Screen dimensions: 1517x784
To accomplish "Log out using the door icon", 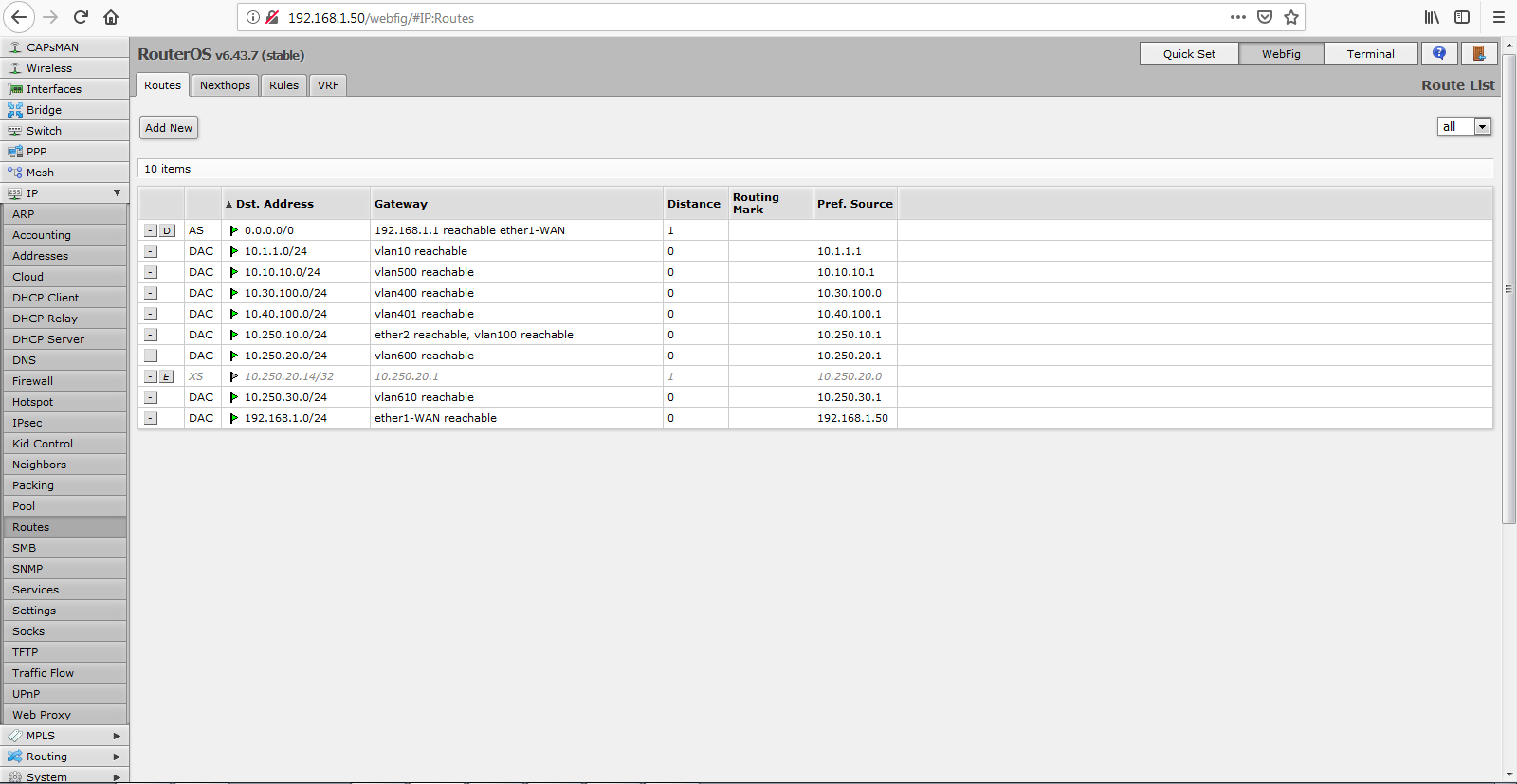I will (1479, 54).
